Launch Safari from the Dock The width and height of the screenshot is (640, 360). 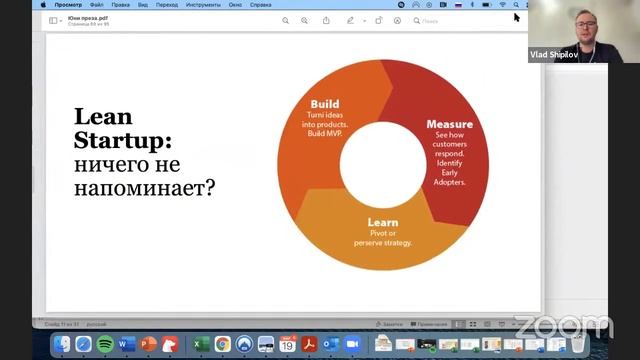pyautogui.click(x=83, y=344)
